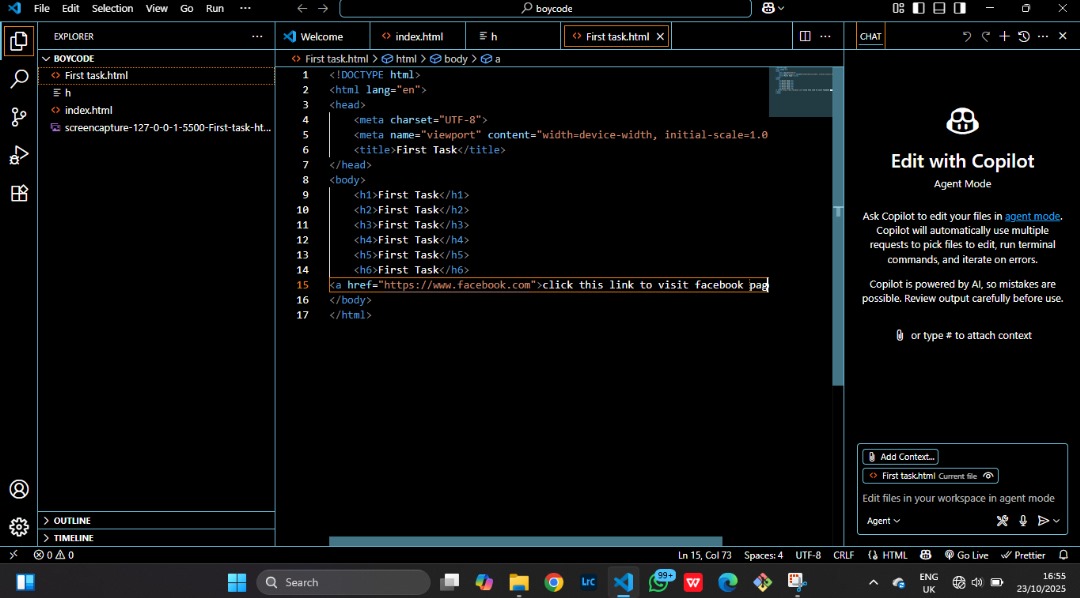This screenshot has height=598, width=1080.
Task: Open the chat history icon
Action: pos(1022,36)
